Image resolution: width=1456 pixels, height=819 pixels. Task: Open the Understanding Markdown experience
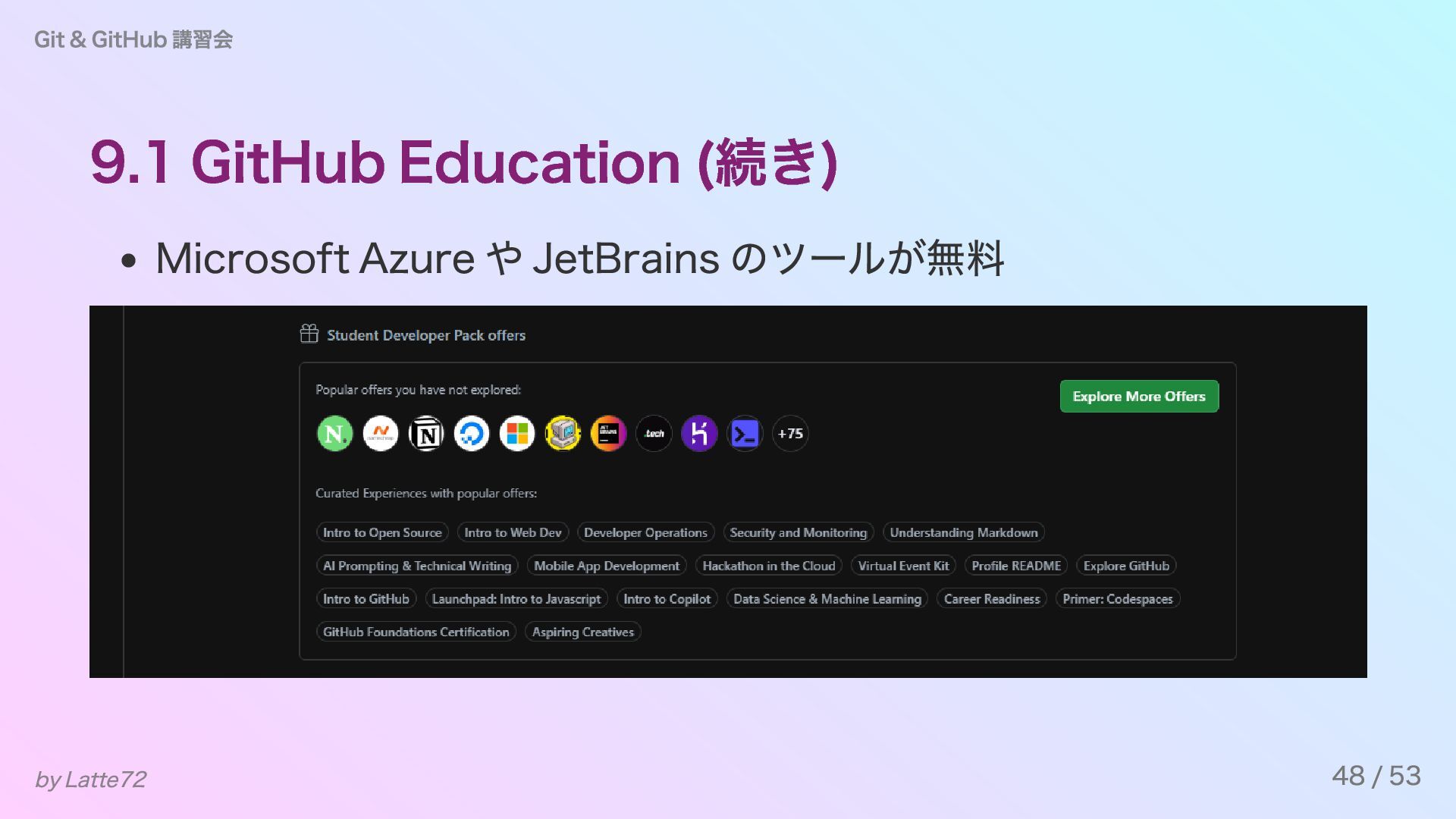(964, 532)
